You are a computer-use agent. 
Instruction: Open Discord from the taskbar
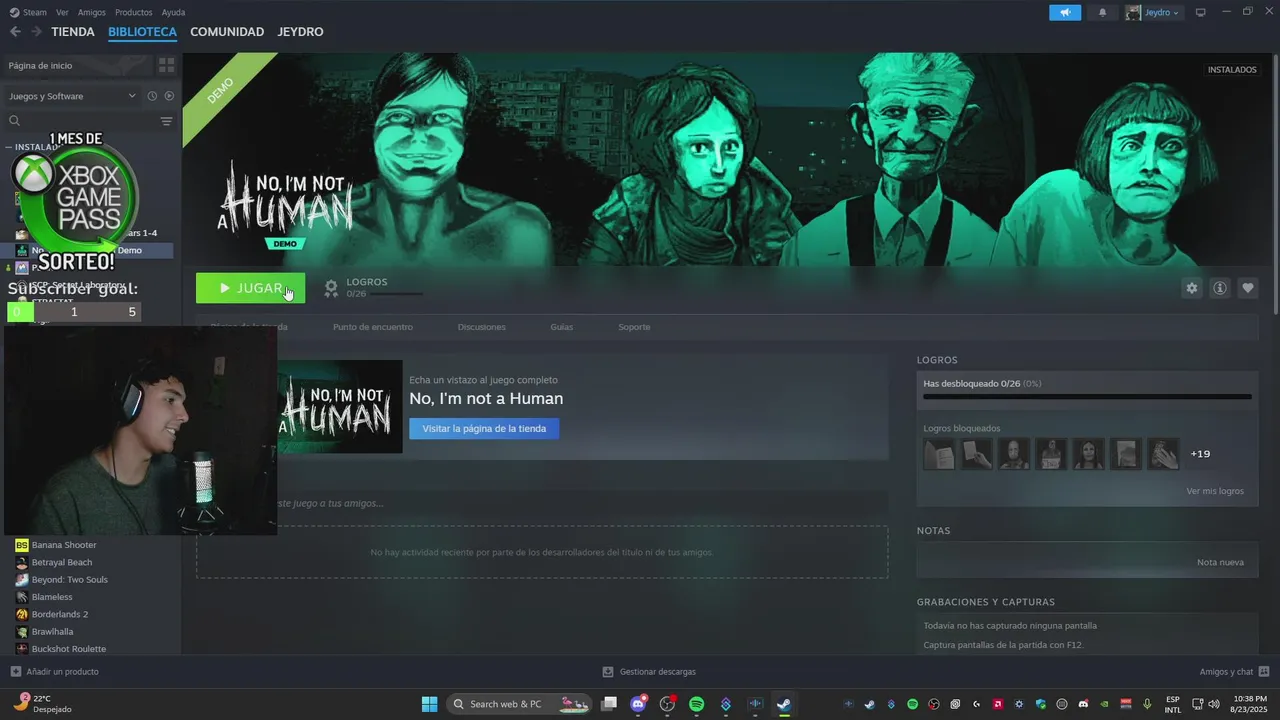pyautogui.click(x=638, y=704)
